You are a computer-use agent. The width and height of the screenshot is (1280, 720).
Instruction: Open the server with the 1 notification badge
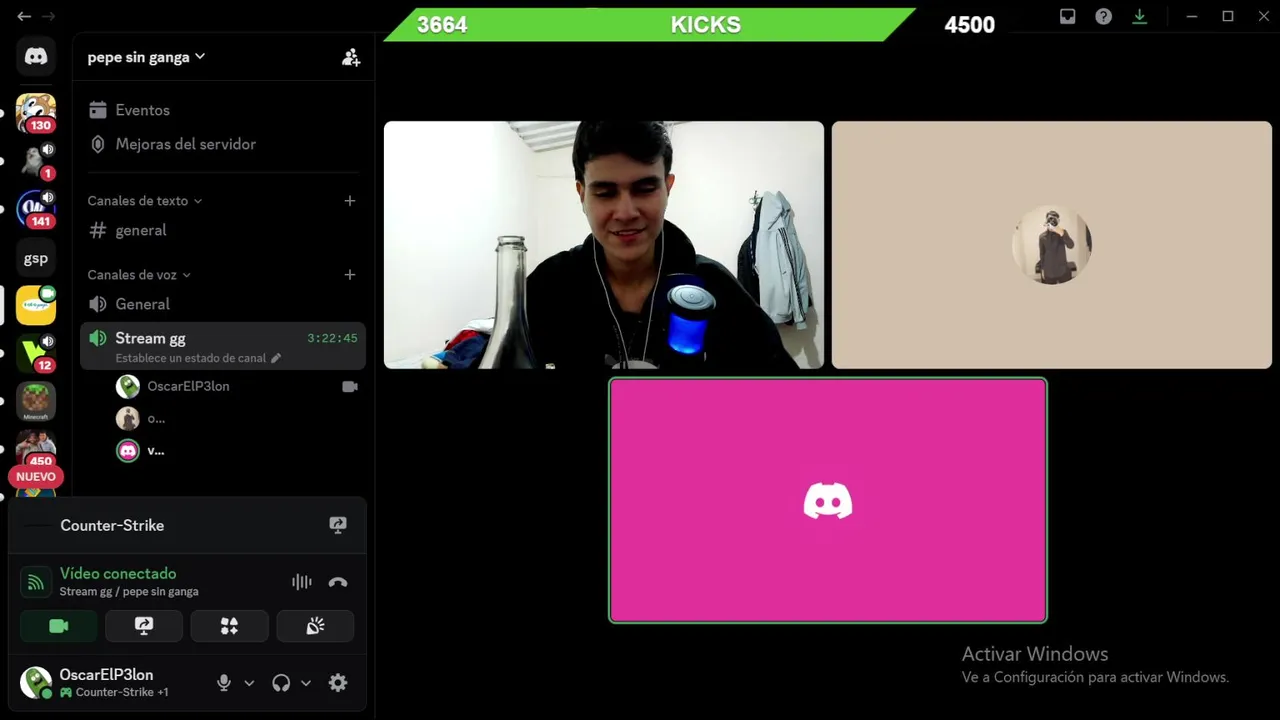tap(36, 161)
